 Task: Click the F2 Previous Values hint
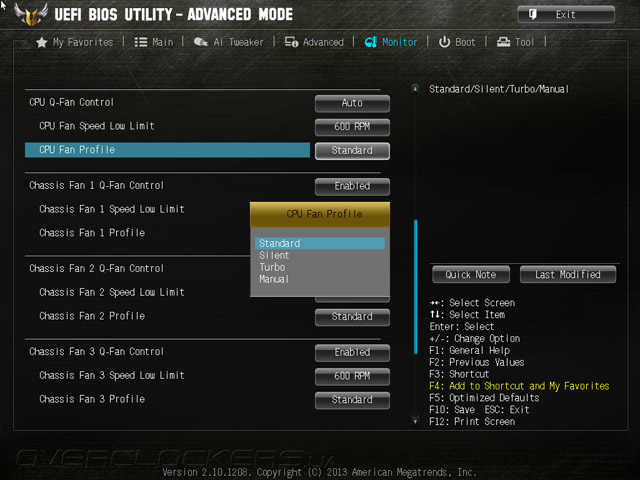pos(476,362)
